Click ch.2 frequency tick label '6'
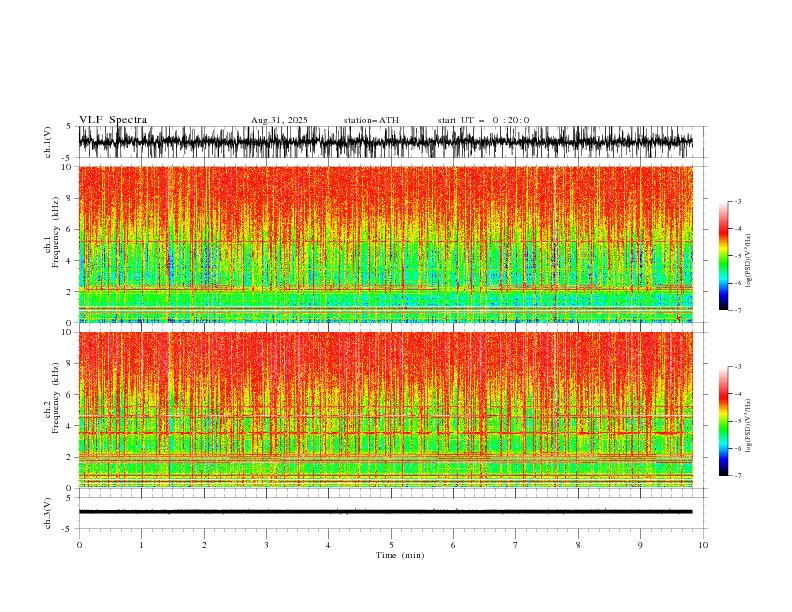 point(69,395)
